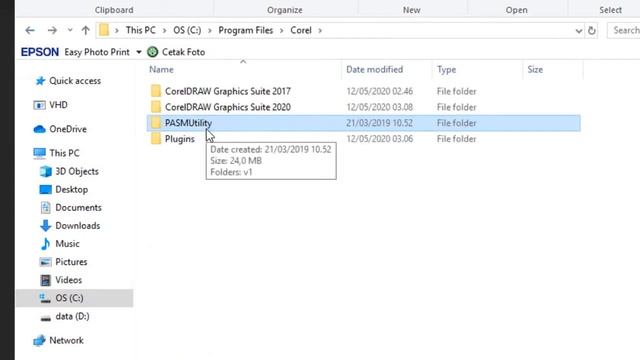Open the Easy Photo Print dropdown arrow
This screenshot has width=640, height=360.
[139, 52]
